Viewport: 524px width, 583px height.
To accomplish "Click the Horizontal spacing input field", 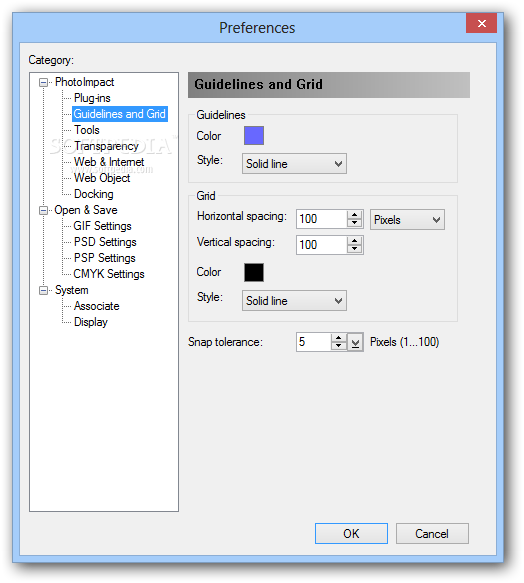I will [x=322, y=219].
